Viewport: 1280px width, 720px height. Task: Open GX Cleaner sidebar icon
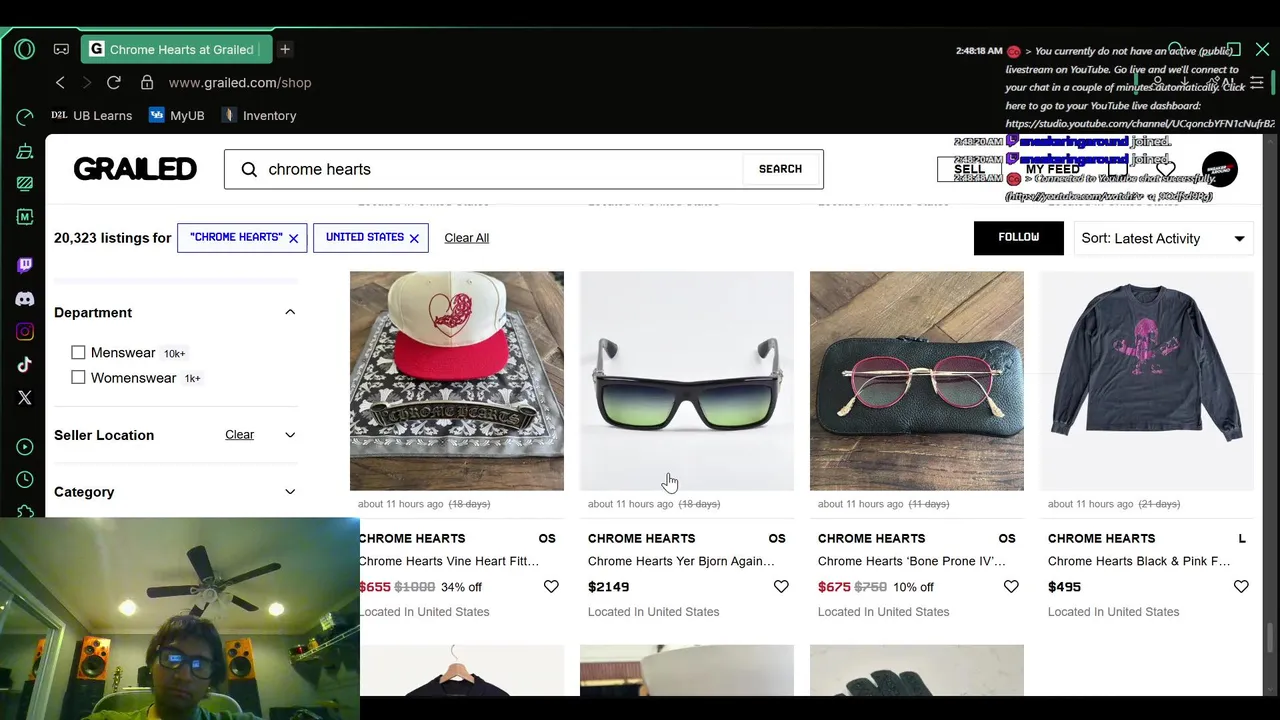[25, 151]
